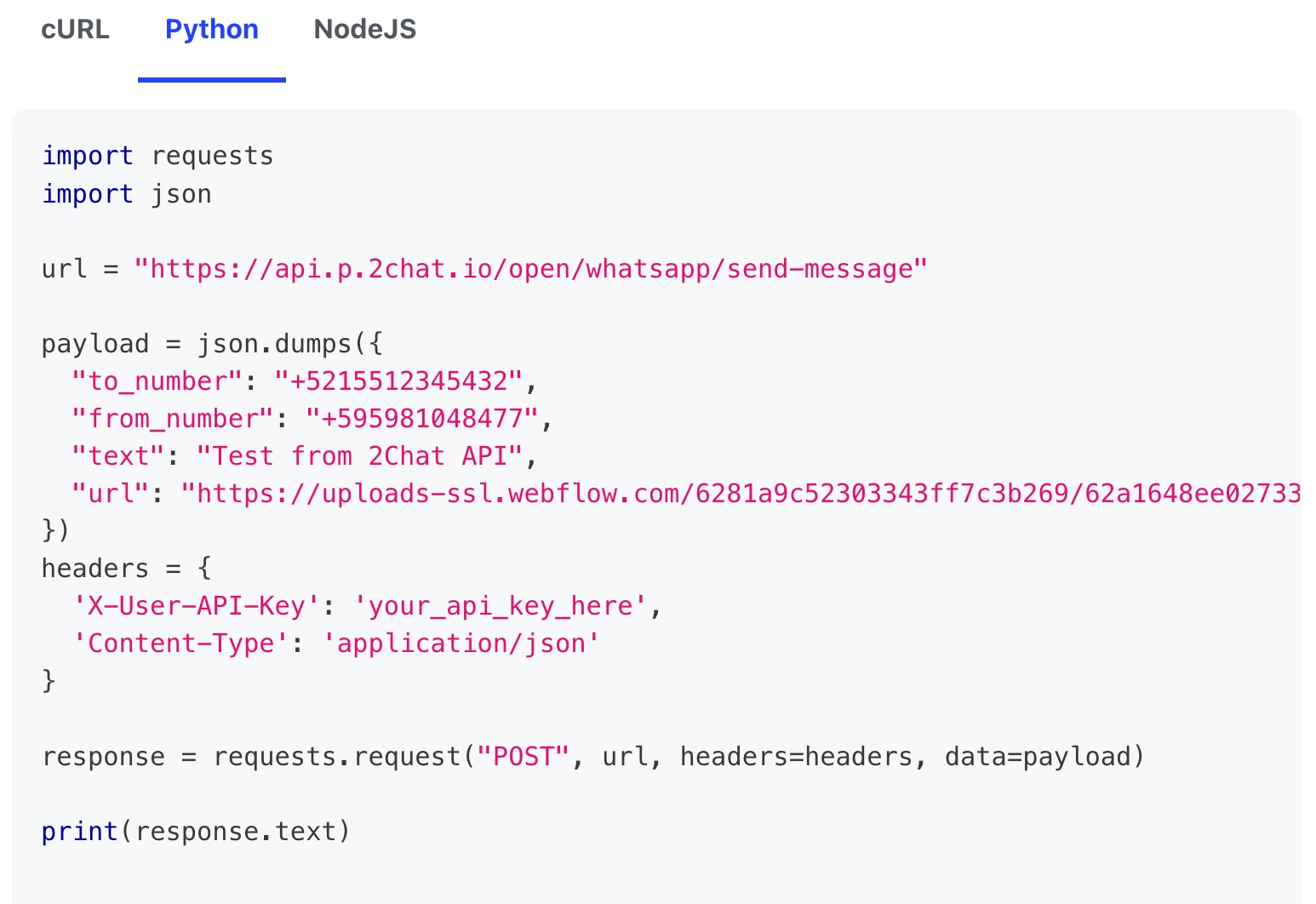Open the NodeJS tab

(365, 30)
